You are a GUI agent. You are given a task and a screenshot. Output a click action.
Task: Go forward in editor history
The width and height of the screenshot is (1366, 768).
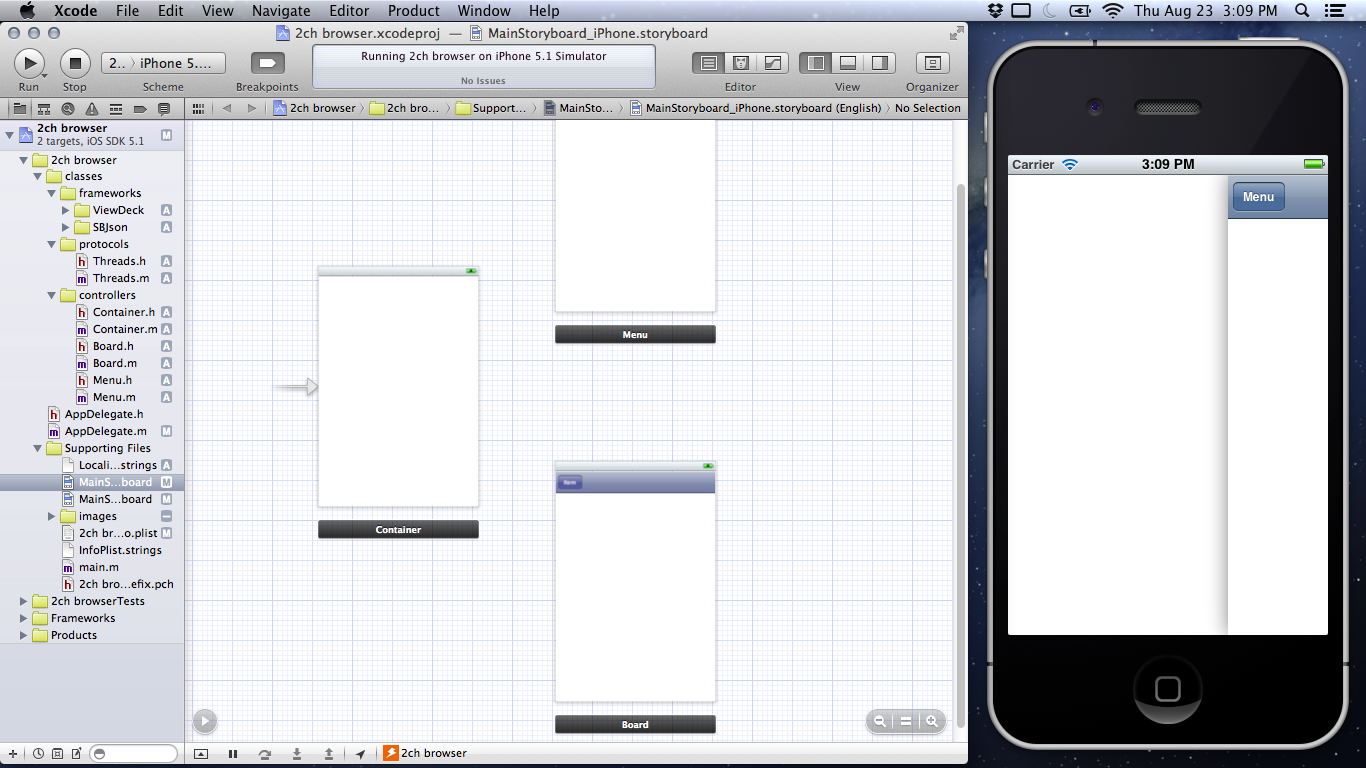(x=251, y=108)
